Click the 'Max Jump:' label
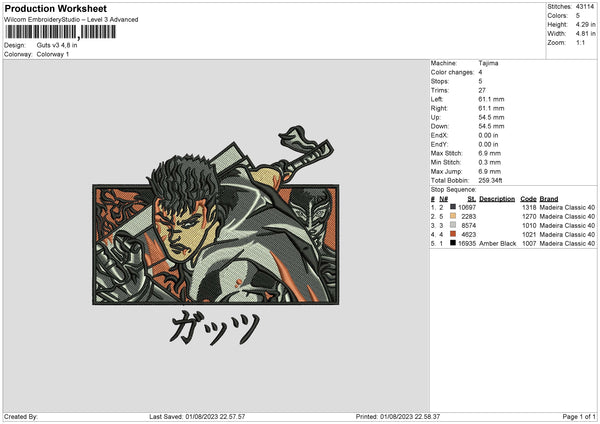Viewport: 600px width, 424px height. pyautogui.click(x=446, y=171)
